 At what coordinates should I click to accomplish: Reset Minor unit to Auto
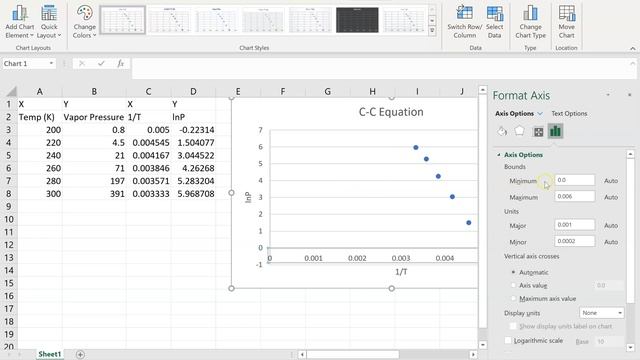611,242
